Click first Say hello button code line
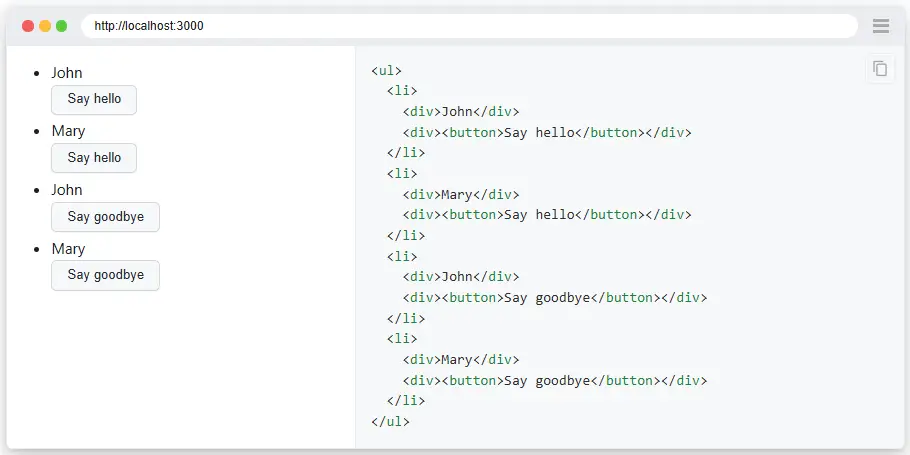The width and height of the screenshot is (910, 455). (547, 132)
